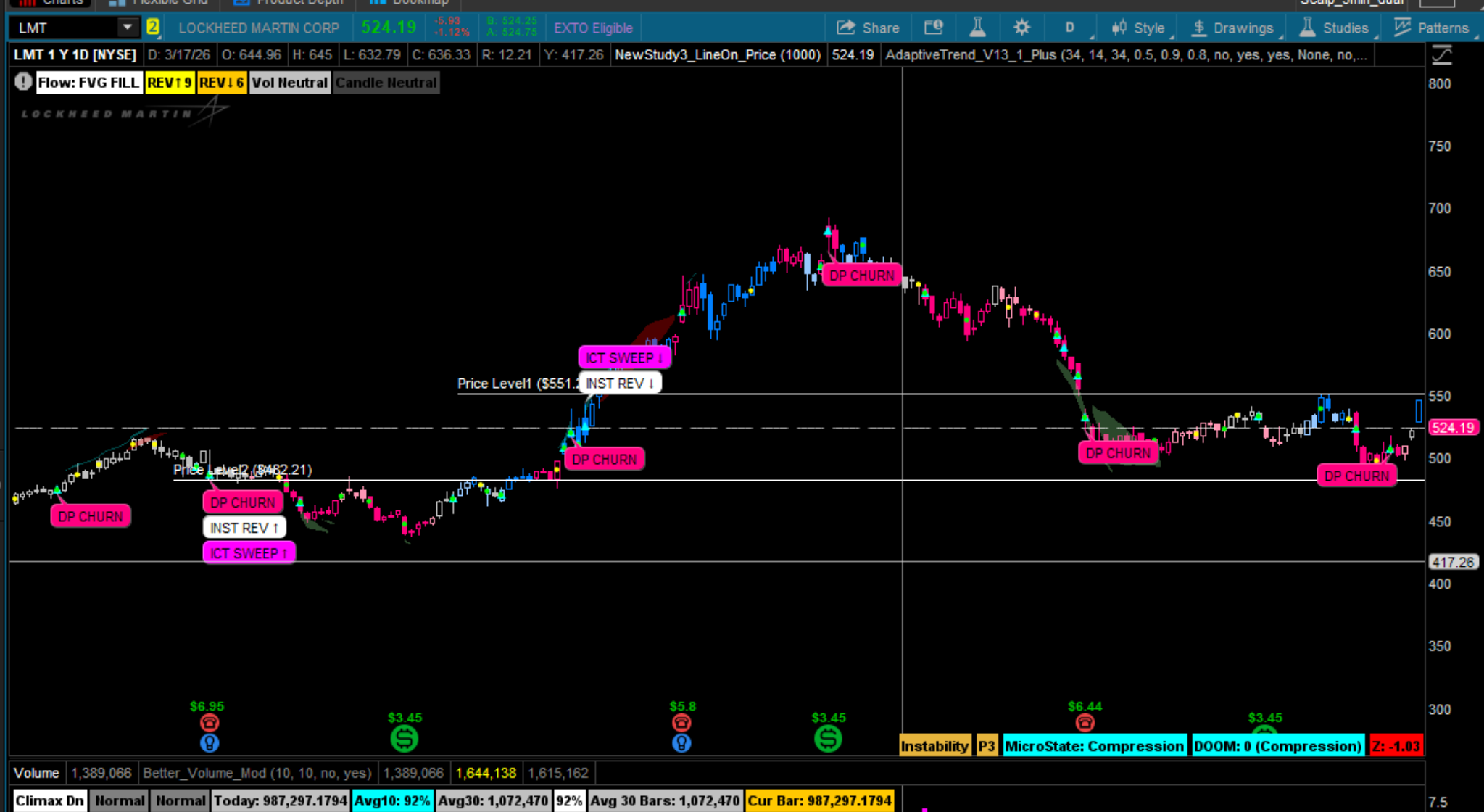Open the Studies menu
Screen dimensions: 1484x812
(1336, 28)
